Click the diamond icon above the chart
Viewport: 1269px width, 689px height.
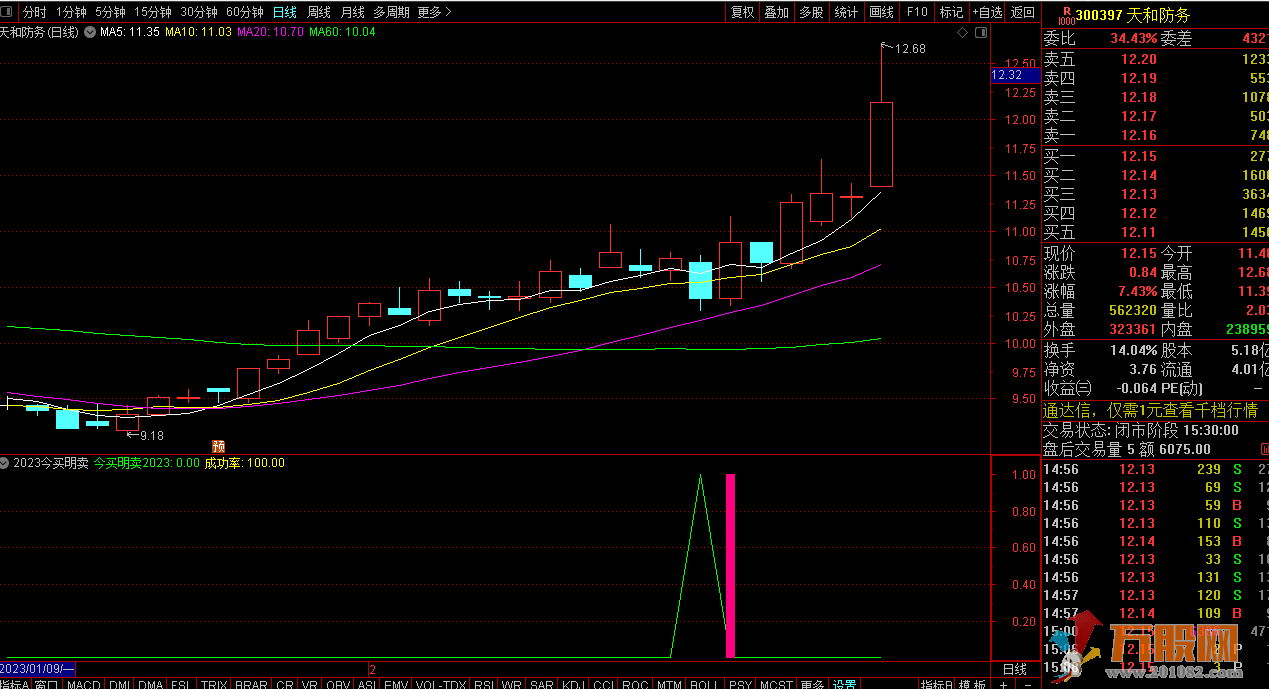pos(962,33)
